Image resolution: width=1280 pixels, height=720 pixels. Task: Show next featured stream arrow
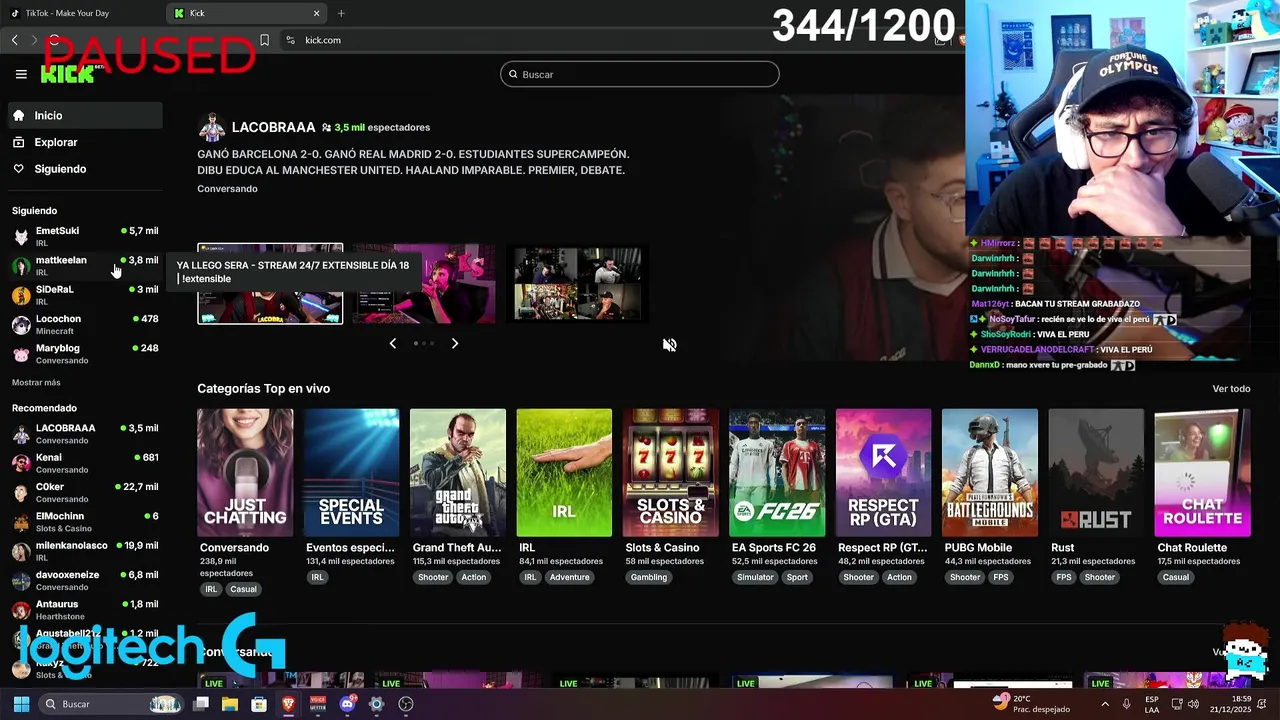[x=455, y=343]
